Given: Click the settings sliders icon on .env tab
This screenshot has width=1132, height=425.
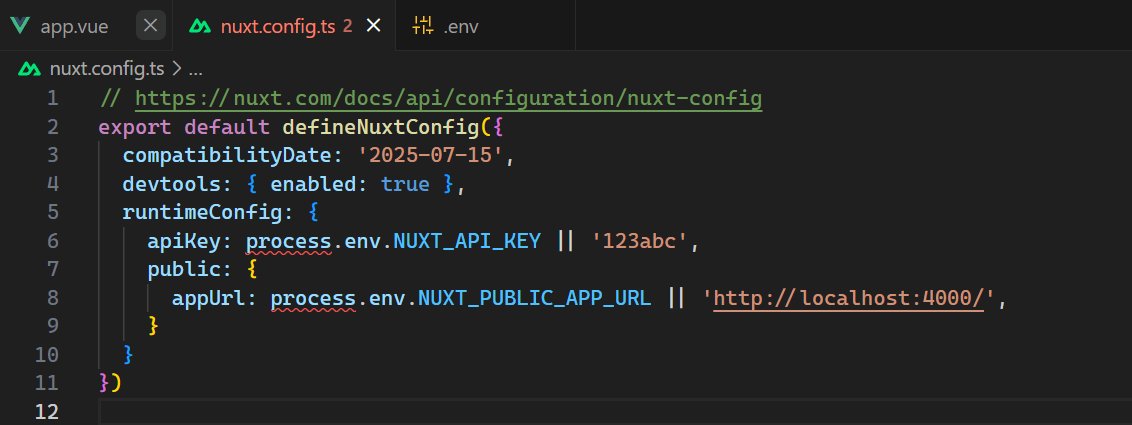Looking at the screenshot, I should [x=422, y=26].
